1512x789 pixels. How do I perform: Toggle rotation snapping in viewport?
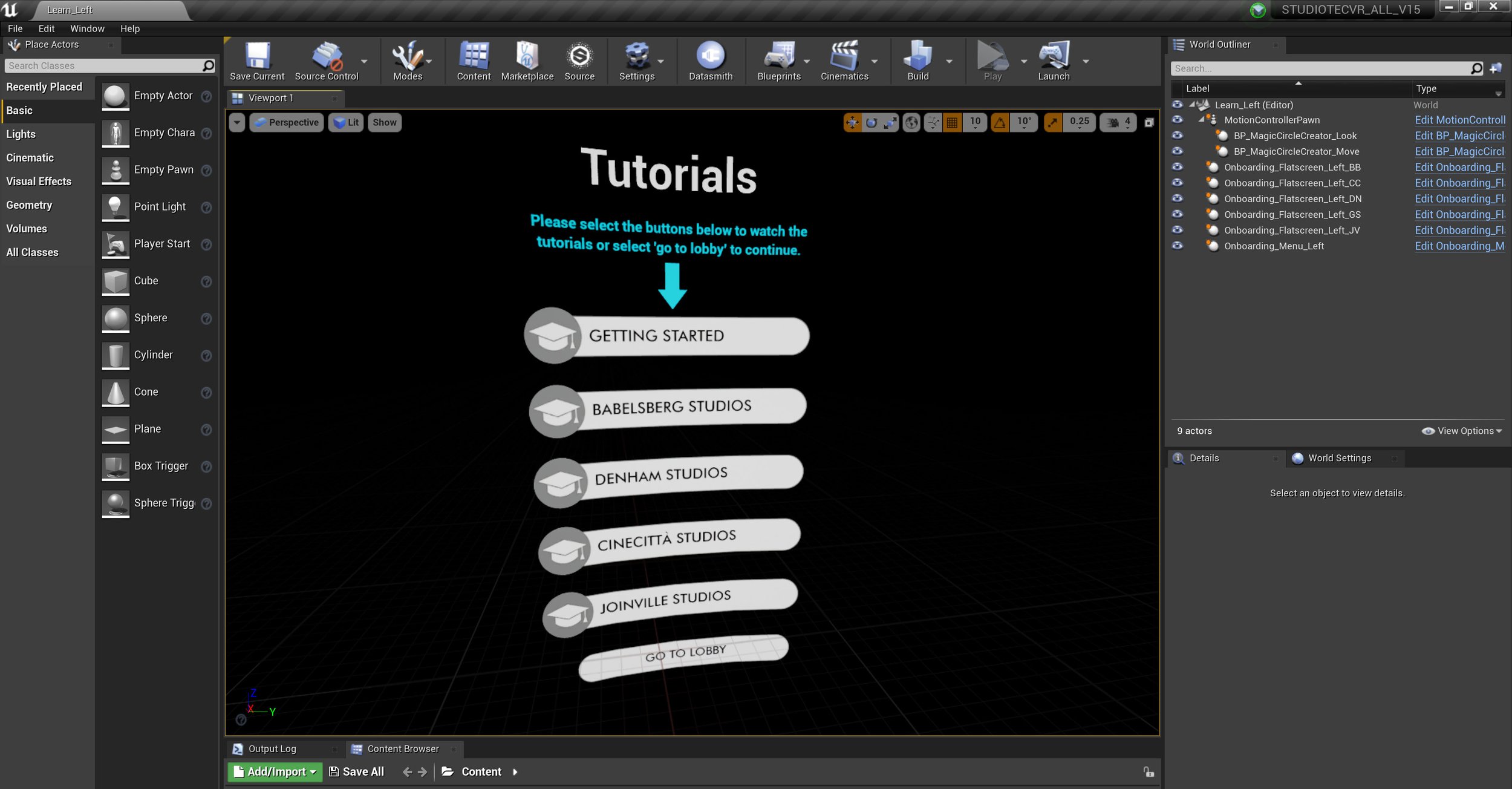(x=1000, y=123)
